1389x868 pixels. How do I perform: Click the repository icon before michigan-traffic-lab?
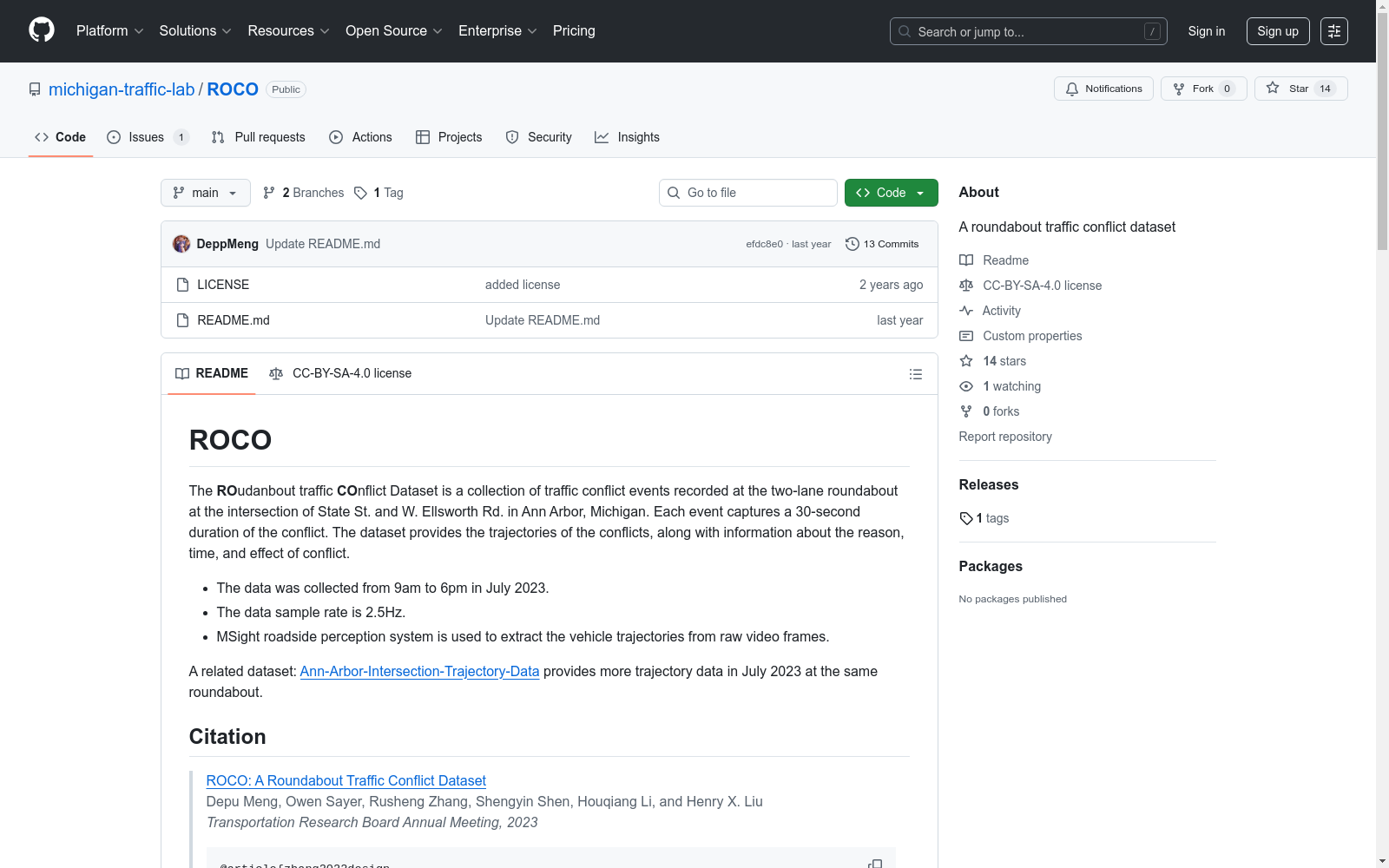tap(35, 89)
